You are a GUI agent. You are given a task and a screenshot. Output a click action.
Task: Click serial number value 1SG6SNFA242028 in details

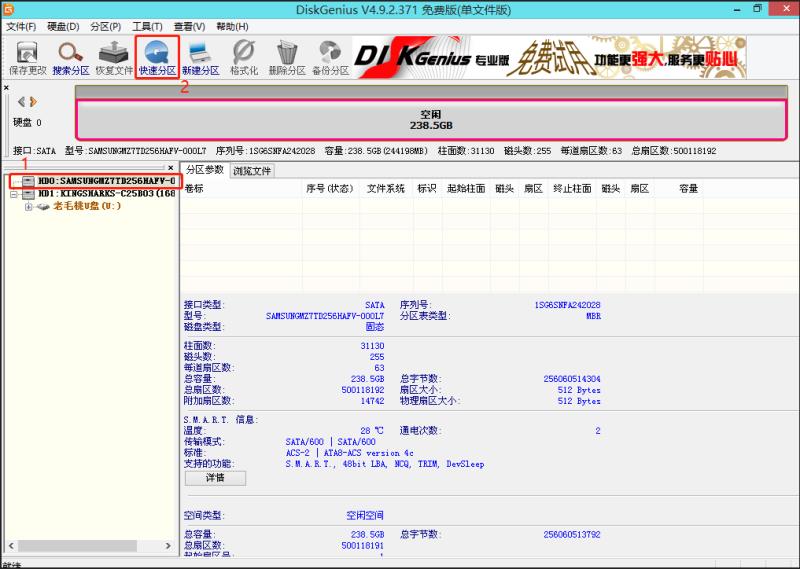(x=567, y=305)
